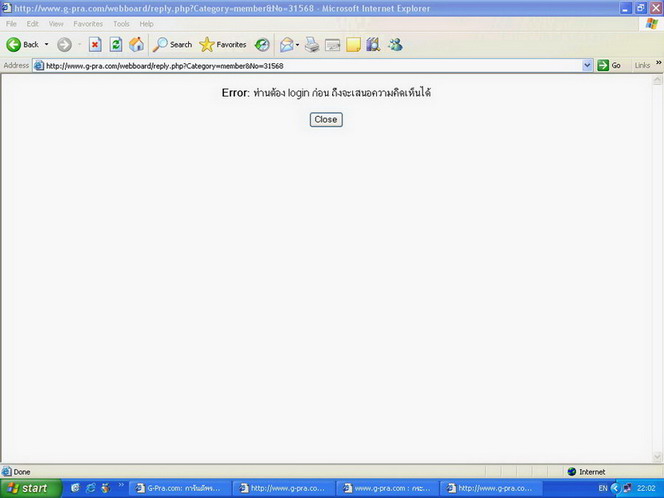Open the Tools menu

pyautogui.click(x=121, y=23)
